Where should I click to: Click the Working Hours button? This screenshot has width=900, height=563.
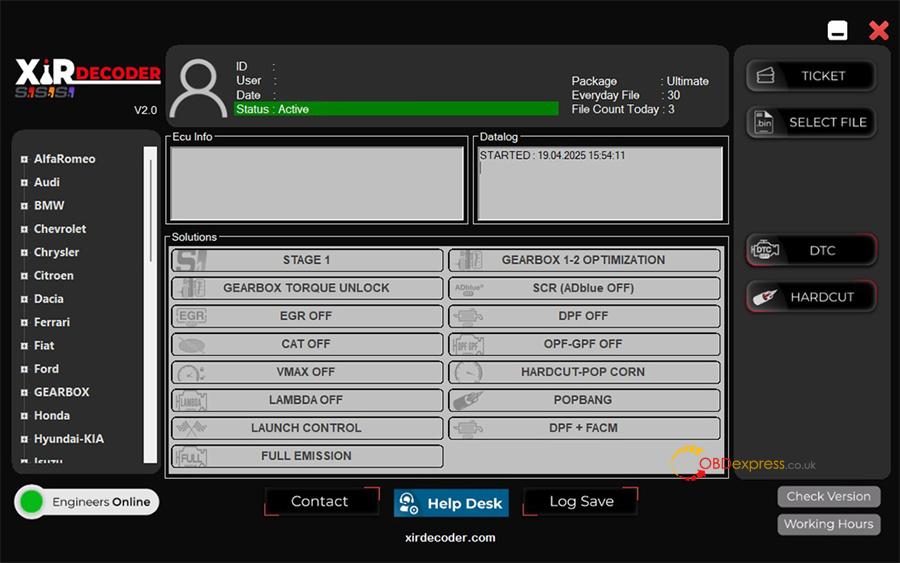pyautogui.click(x=829, y=524)
